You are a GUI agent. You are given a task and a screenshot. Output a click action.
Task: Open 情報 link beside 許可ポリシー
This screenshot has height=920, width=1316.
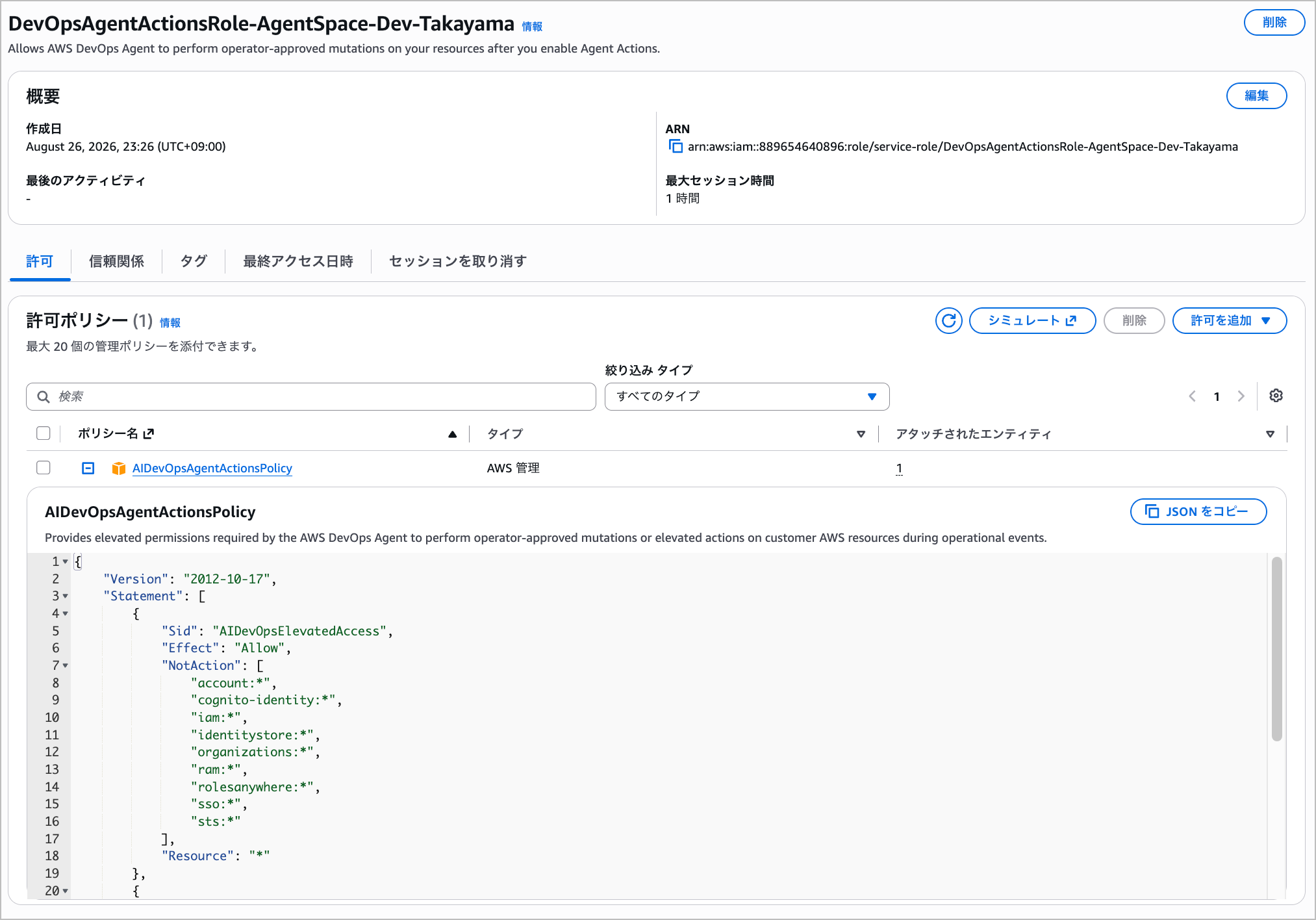170,323
